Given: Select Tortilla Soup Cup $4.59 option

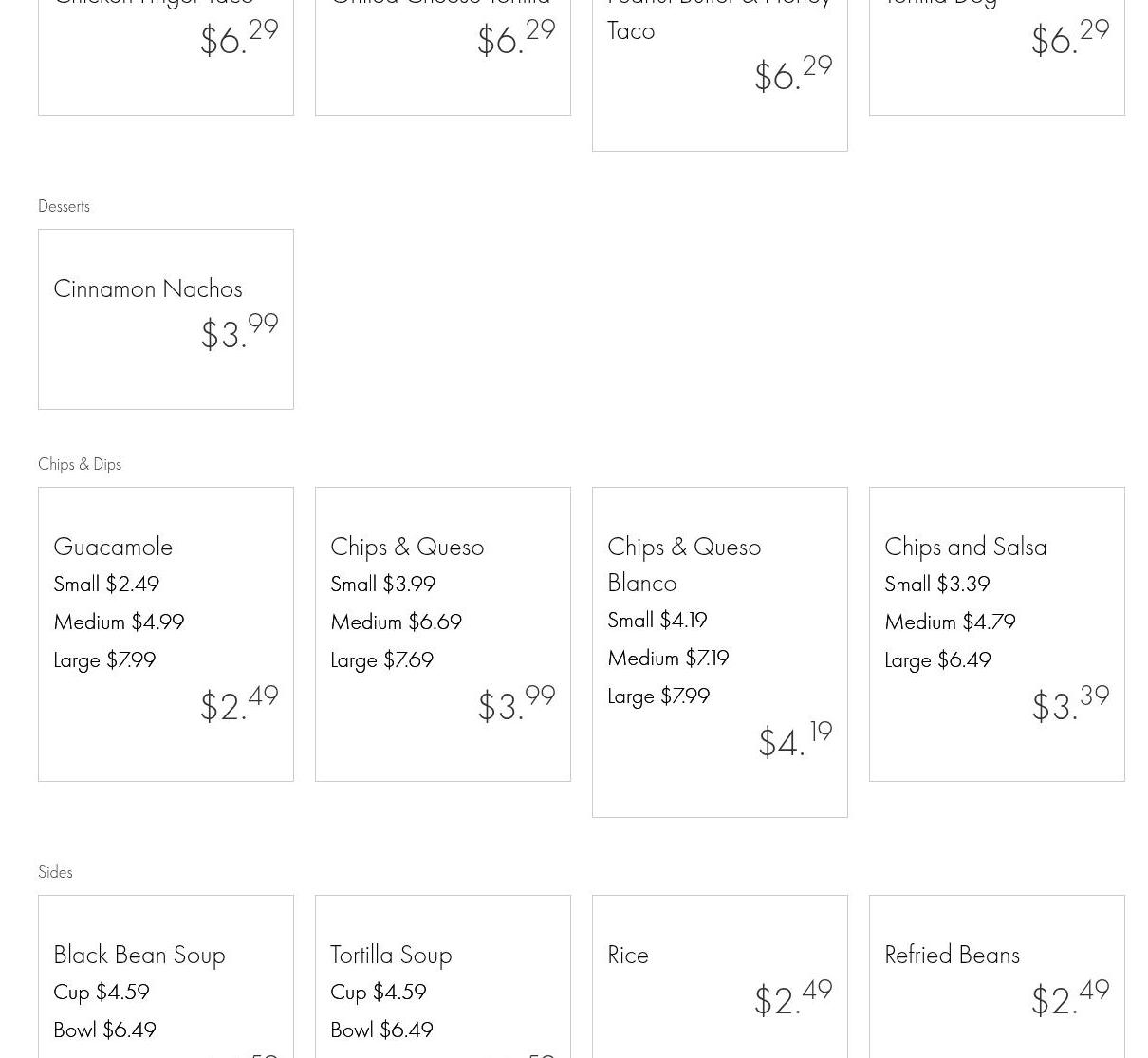Looking at the screenshot, I should click(378, 992).
